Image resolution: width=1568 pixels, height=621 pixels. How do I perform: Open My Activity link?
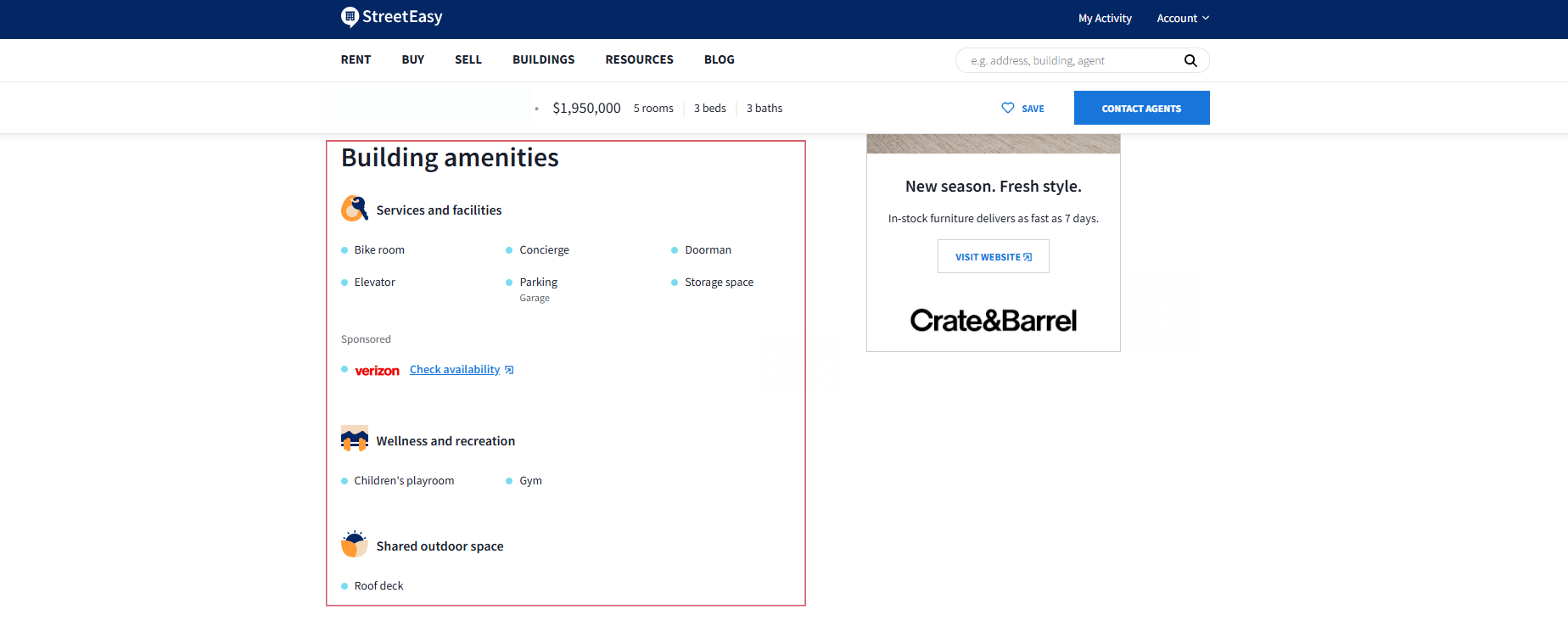(x=1105, y=18)
